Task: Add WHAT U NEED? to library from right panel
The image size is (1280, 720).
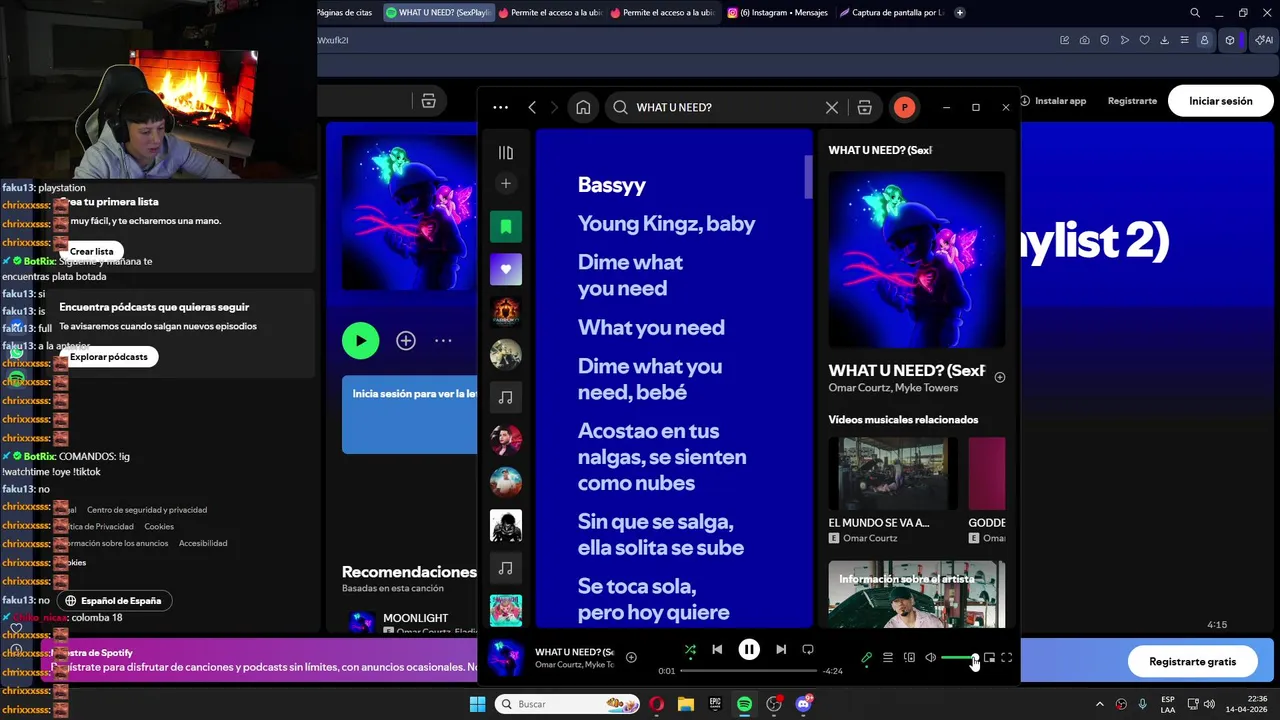Action: point(1000,377)
